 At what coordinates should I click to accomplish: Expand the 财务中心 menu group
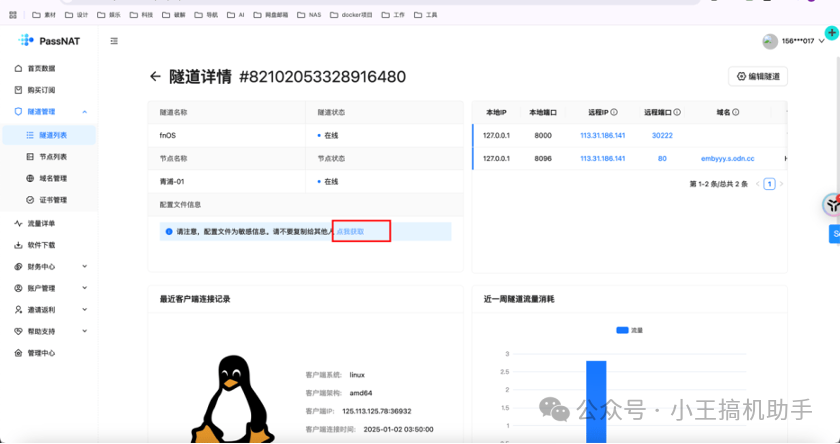point(84,267)
